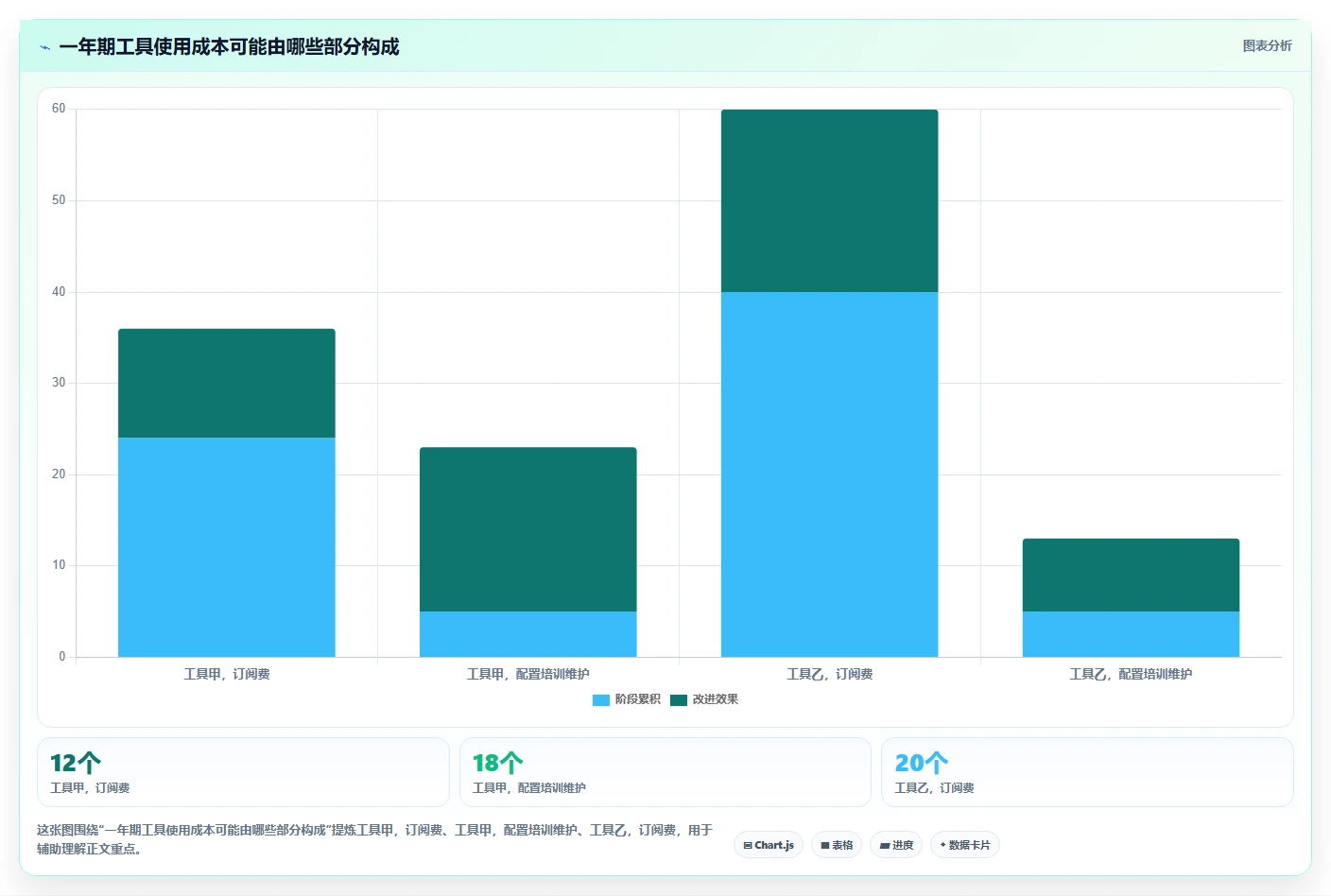Click the 改进效果 legend label
The width and height of the screenshot is (1331, 896).
(x=716, y=700)
